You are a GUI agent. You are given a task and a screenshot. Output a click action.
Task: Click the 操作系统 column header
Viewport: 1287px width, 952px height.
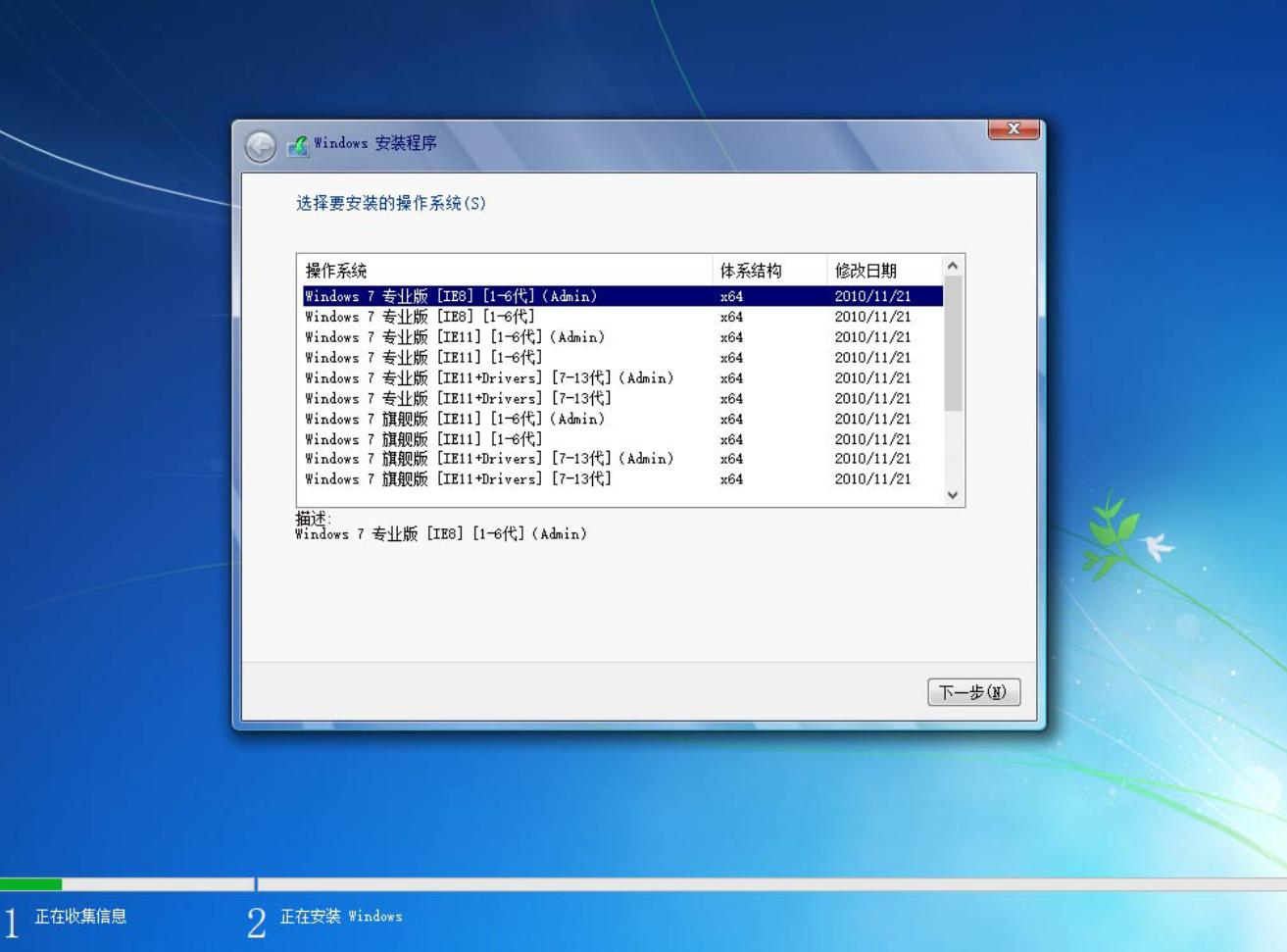[x=506, y=271]
